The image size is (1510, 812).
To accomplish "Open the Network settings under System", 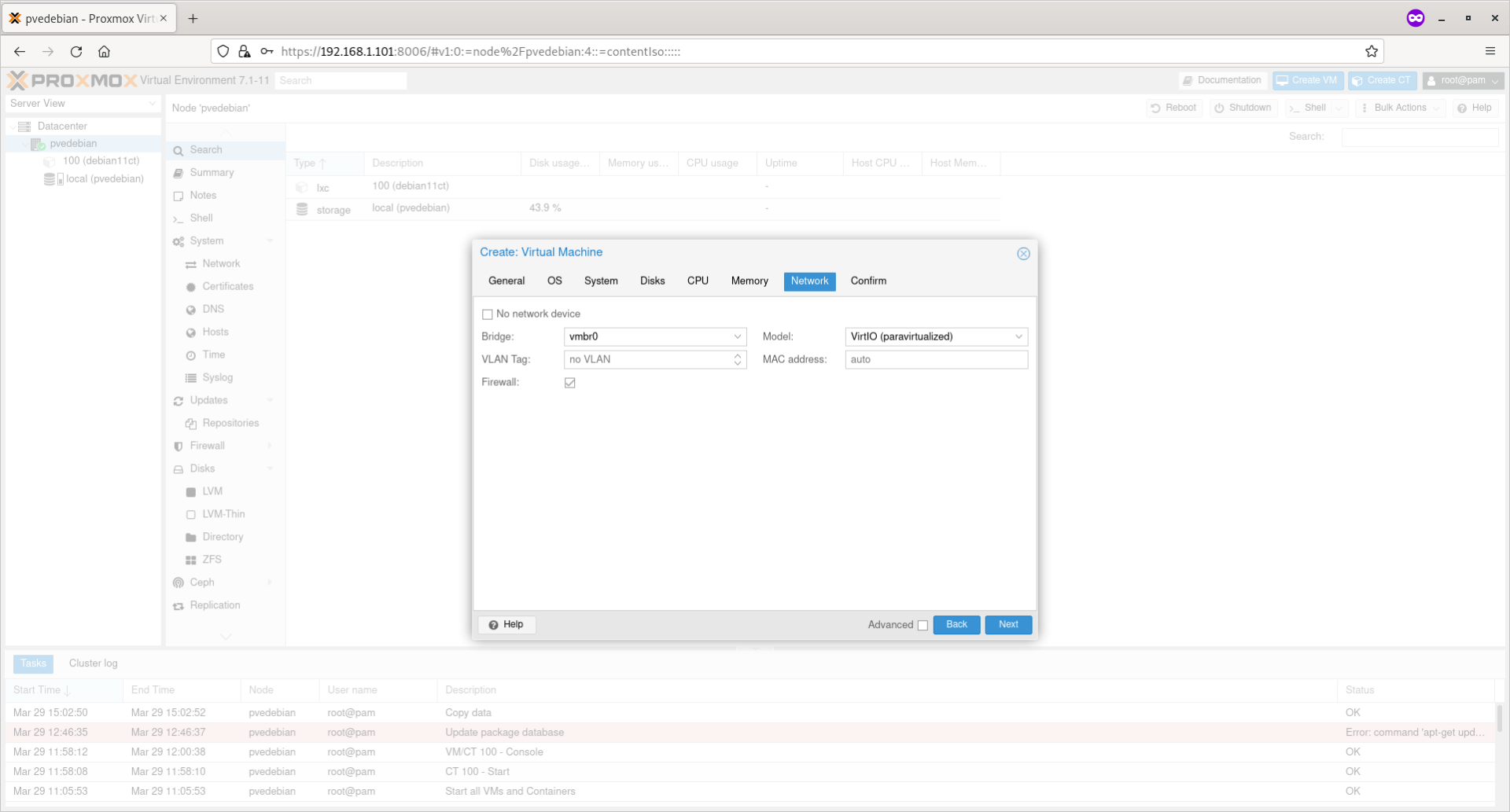I will [x=219, y=263].
